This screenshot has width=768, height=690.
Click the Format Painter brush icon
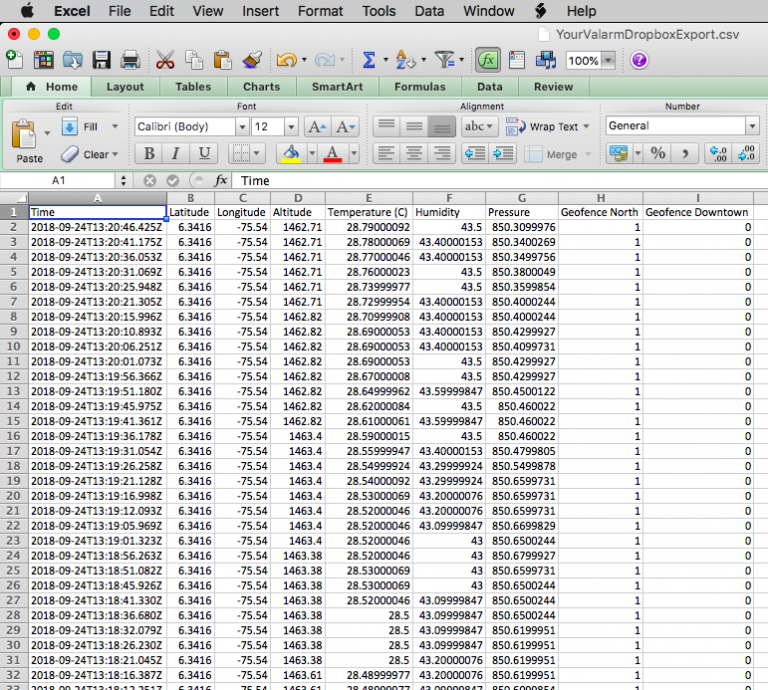click(x=252, y=60)
